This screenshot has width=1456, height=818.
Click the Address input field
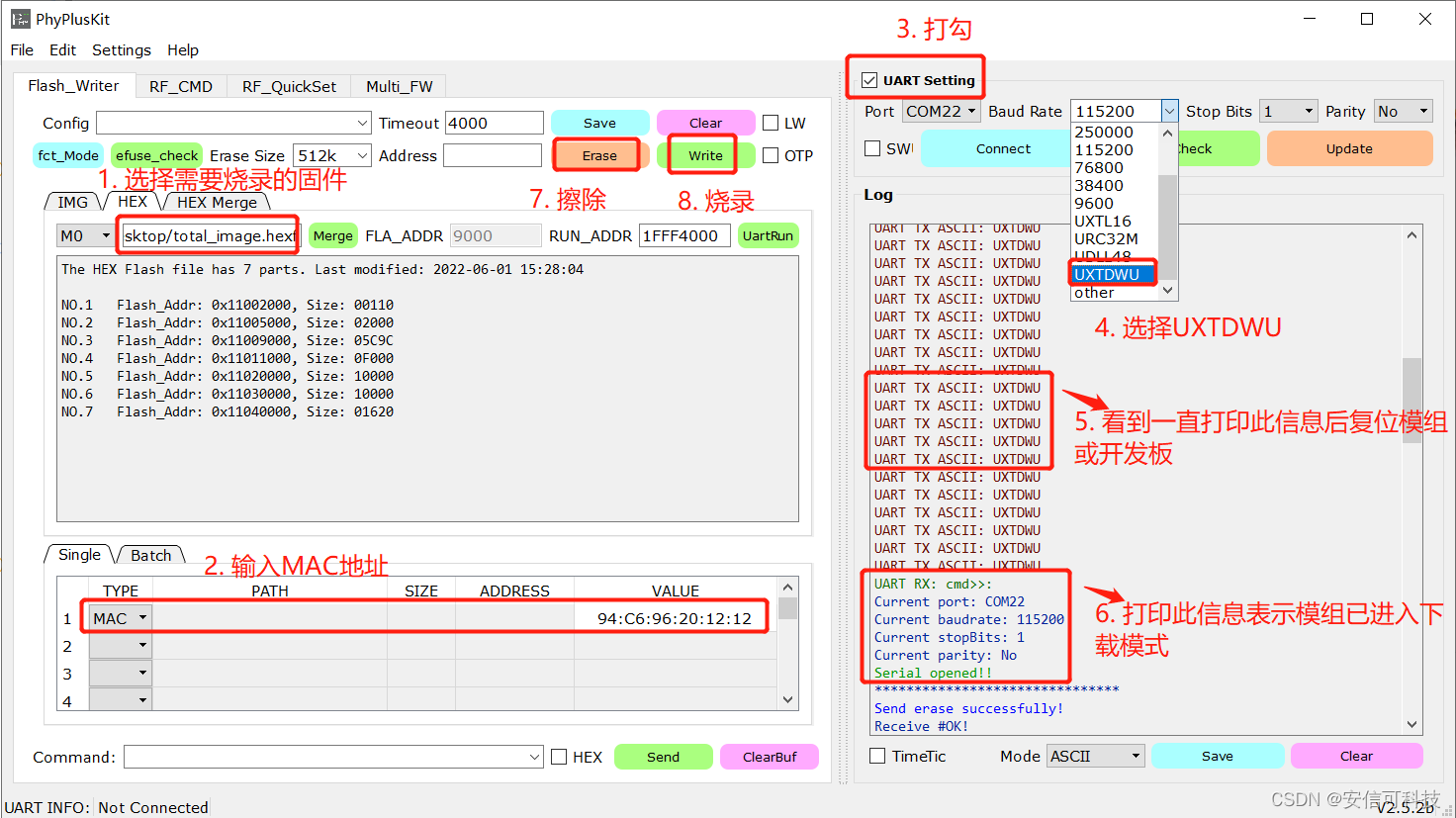493,155
